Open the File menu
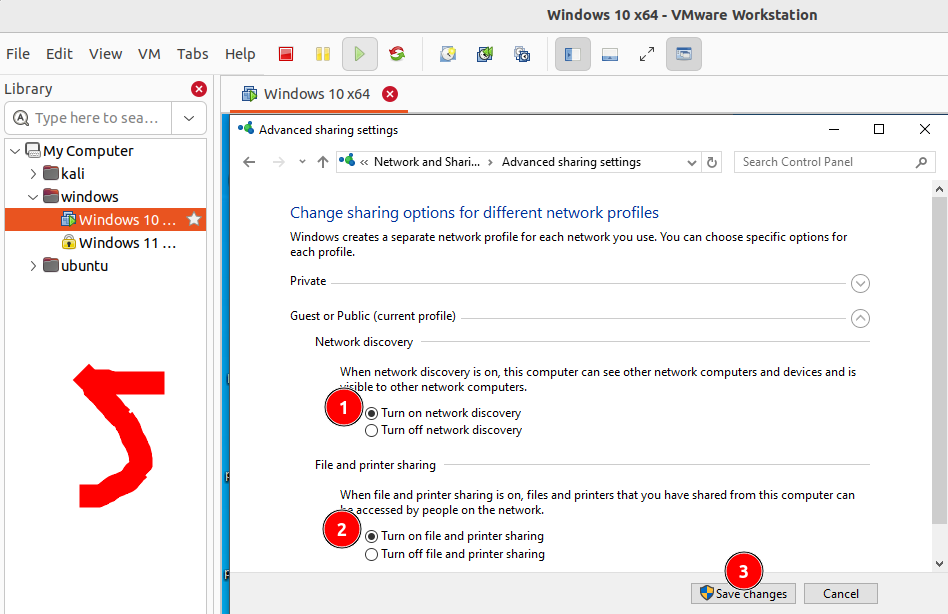The image size is (948, 614). 18,54
